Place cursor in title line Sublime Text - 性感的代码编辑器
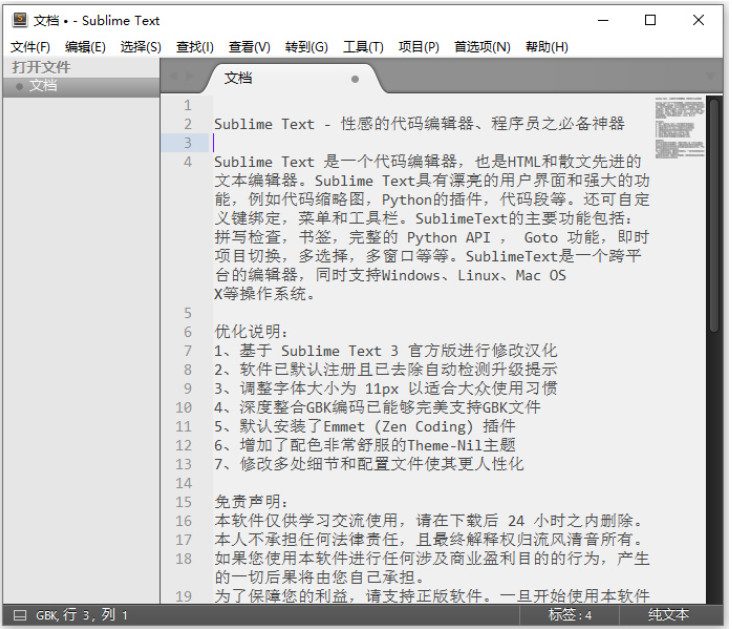Viewport: 732px width, 629px height. (x=419, y=124)
